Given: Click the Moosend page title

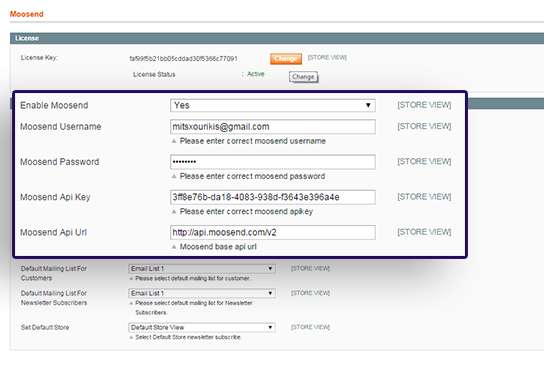Looking at the screenshot, I should (x=27, y=14).
